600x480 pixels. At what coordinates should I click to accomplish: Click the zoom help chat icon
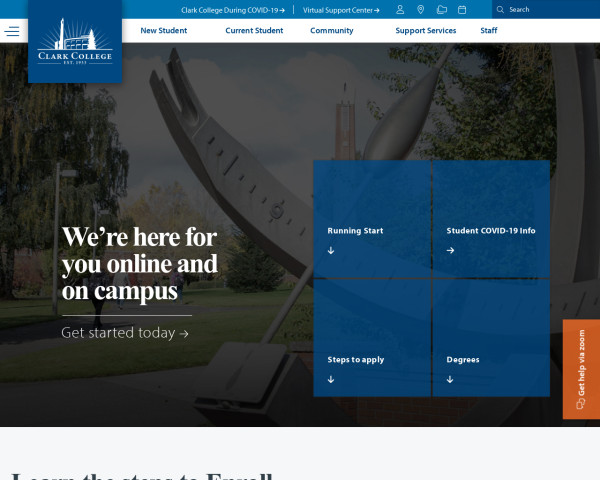click(x=580, y=403)
